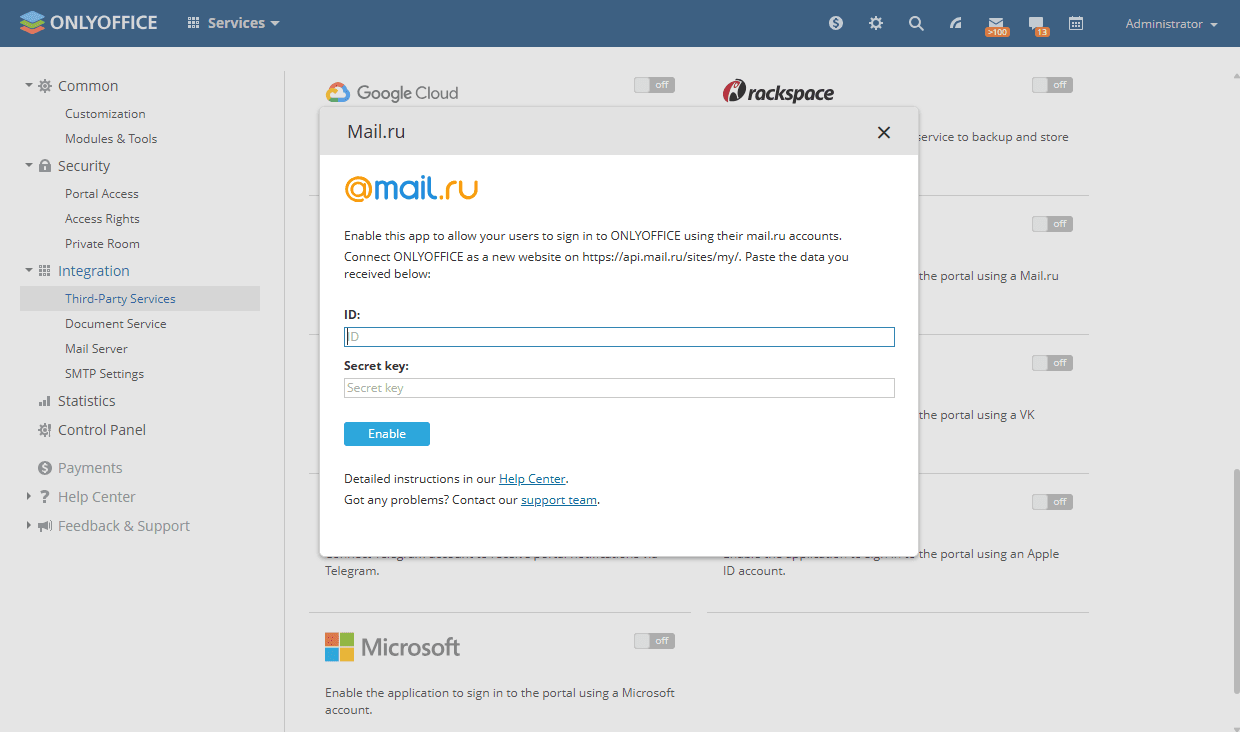Click the Control Panel gear icon
Screen dimensions: 1240x732
click(x=45, y=430)
